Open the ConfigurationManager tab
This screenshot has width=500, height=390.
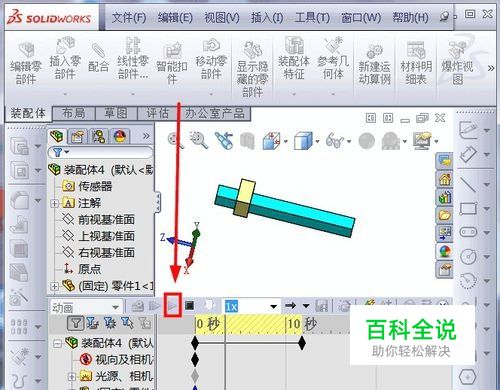(99, 136)
